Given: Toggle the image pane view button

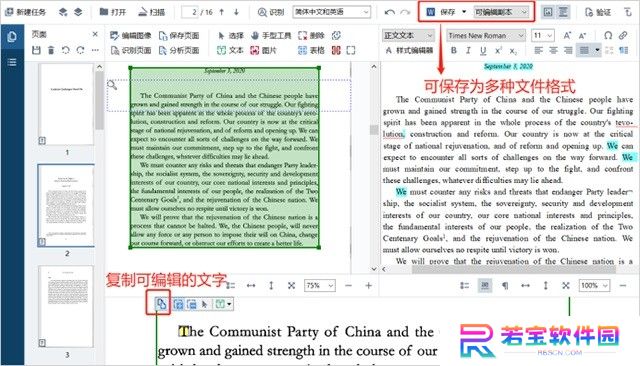Looking at the screenshot, I should click(x=548, y=12).
